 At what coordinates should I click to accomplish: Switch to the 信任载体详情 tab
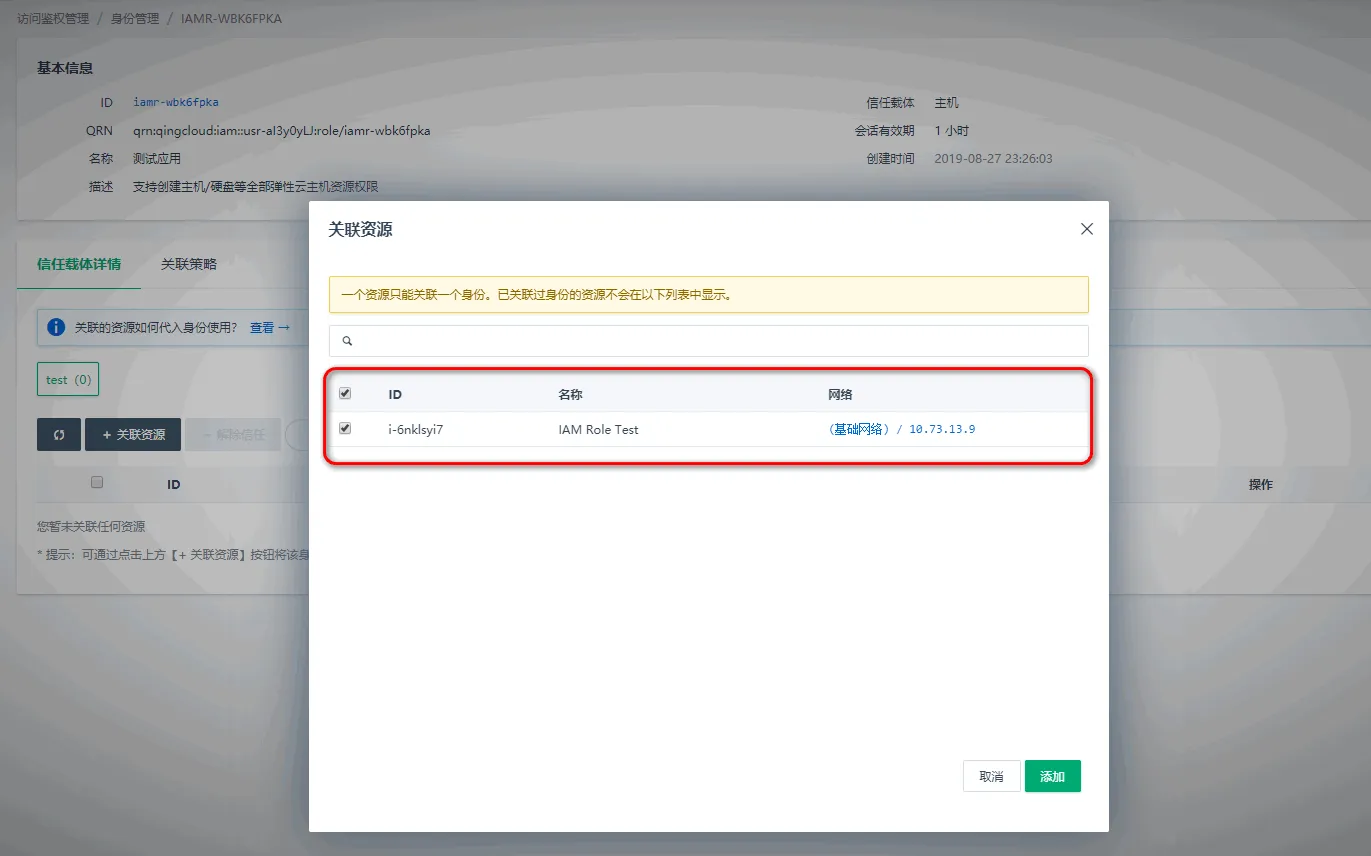tap(79, 264)
